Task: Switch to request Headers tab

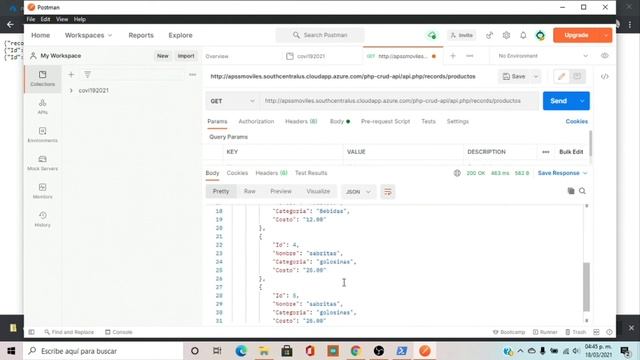Action: click(301, 122)
